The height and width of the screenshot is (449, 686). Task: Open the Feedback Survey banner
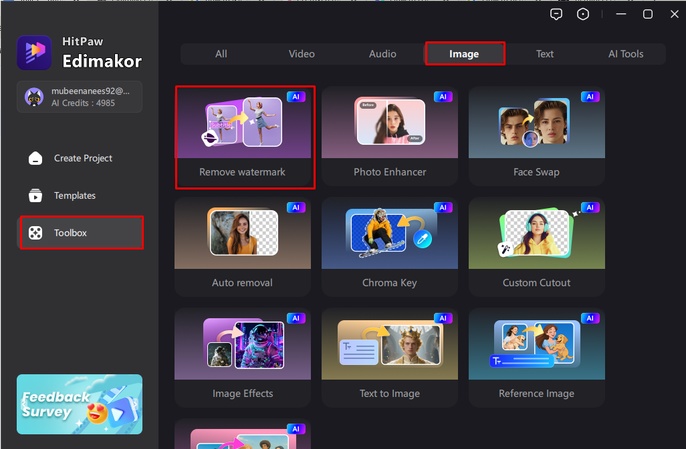[x=80, y=405]
